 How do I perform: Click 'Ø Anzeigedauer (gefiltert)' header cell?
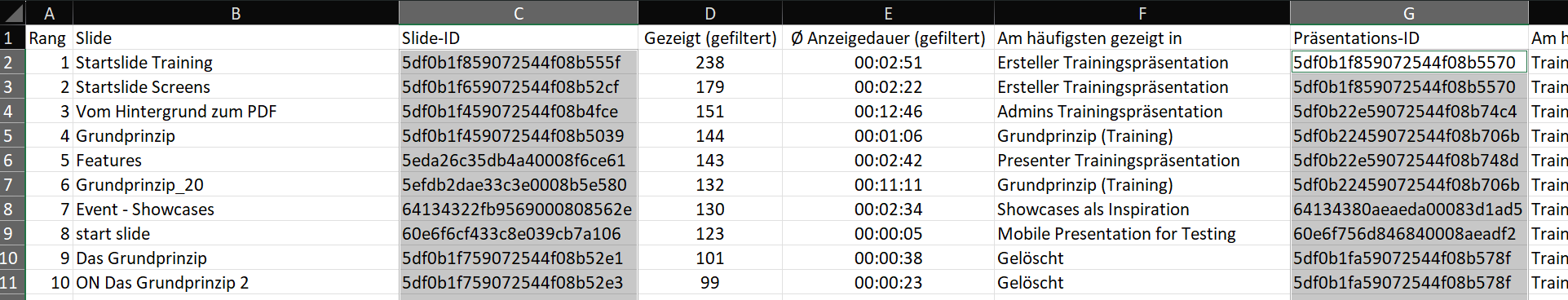click(888, 37)
